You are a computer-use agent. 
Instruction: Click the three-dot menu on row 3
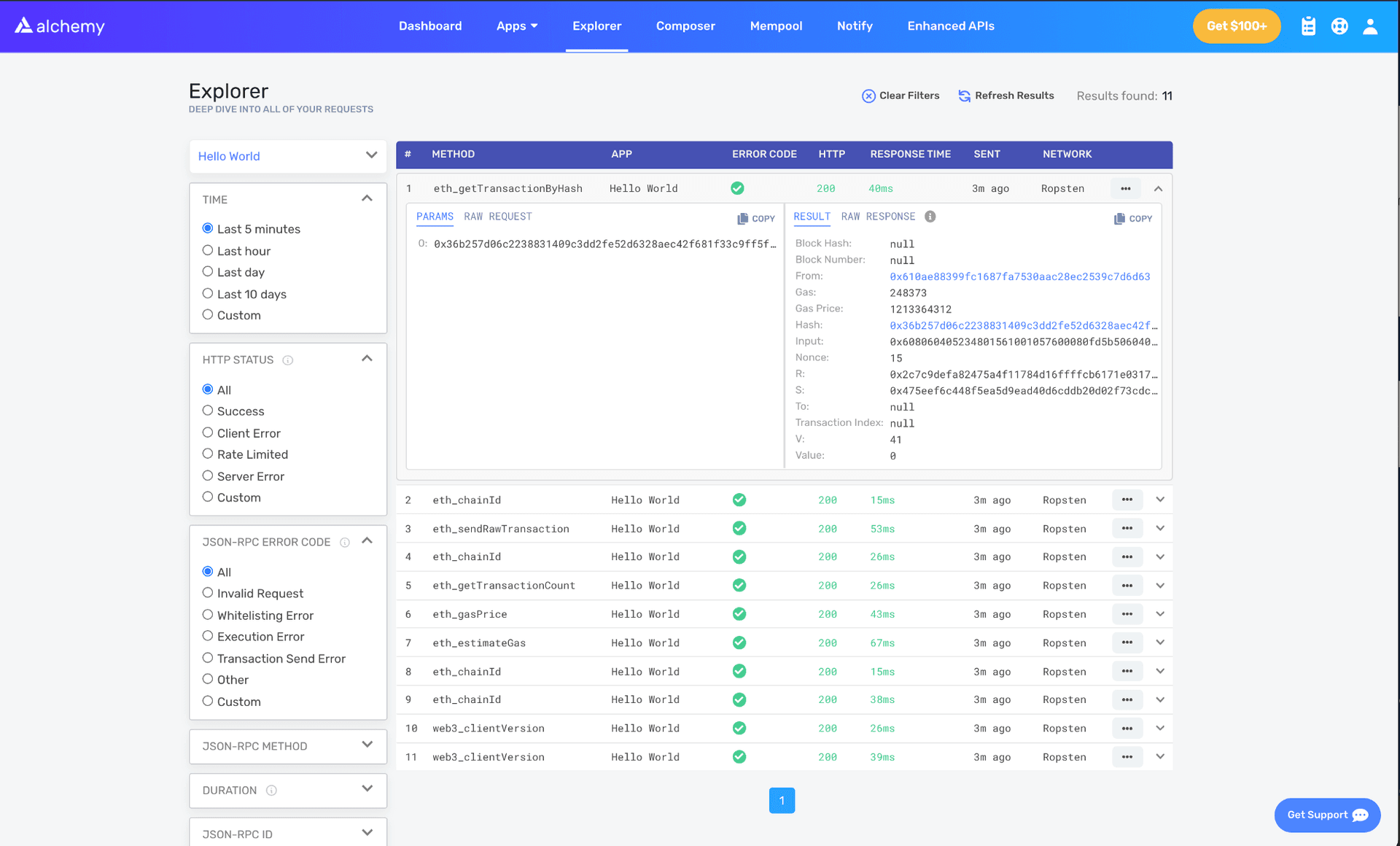(x=1127, y=528)
